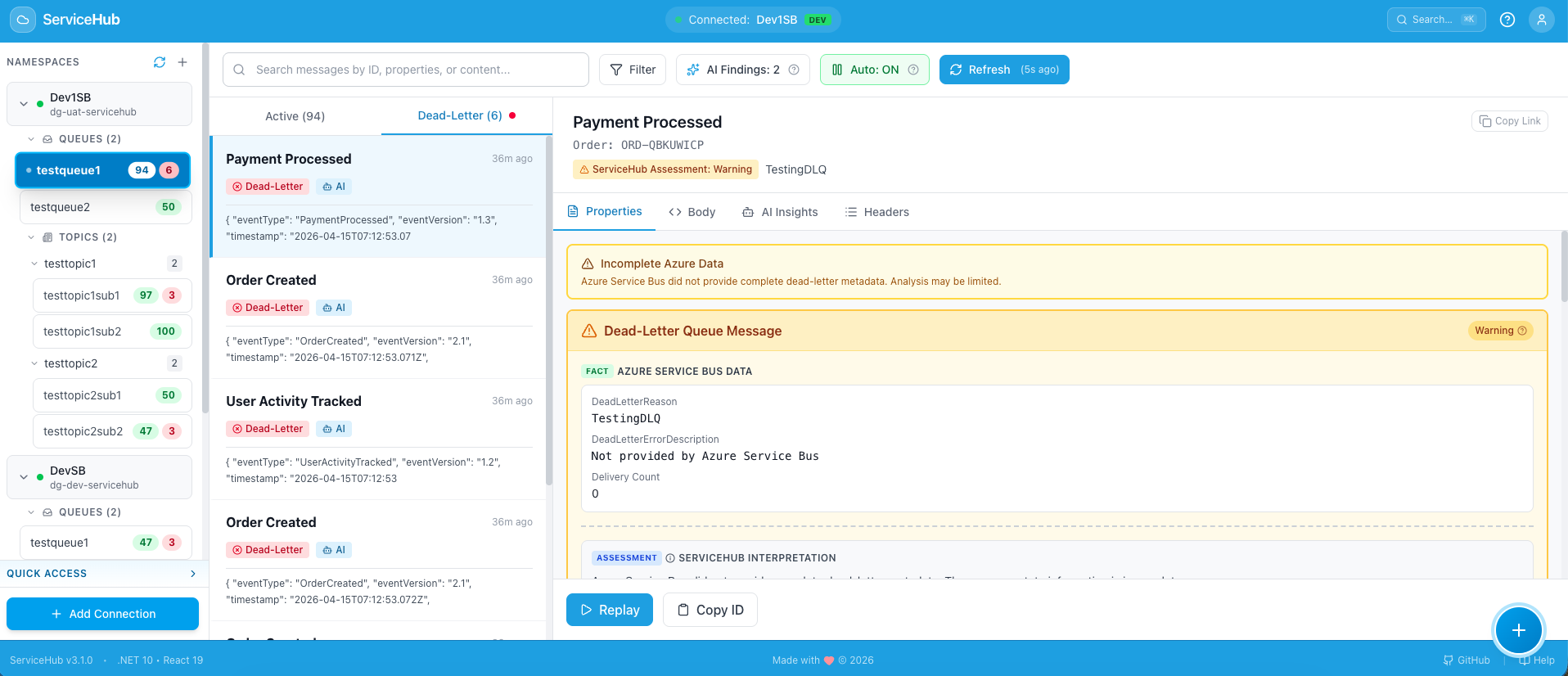Open the User Activity Tracked message
1568x676 pixels.
tap(379, 439)
